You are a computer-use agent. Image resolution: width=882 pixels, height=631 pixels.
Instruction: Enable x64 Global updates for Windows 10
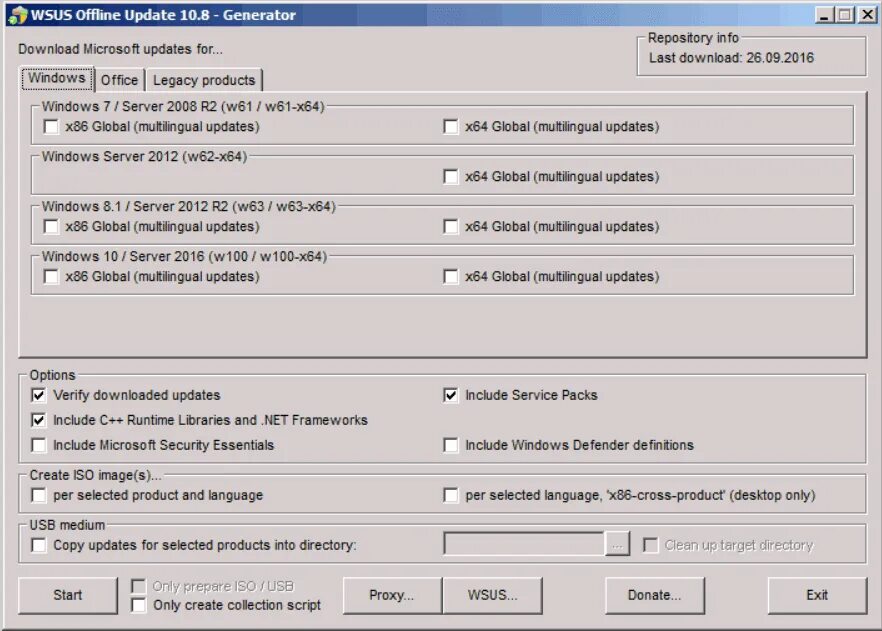pos(451,277)
